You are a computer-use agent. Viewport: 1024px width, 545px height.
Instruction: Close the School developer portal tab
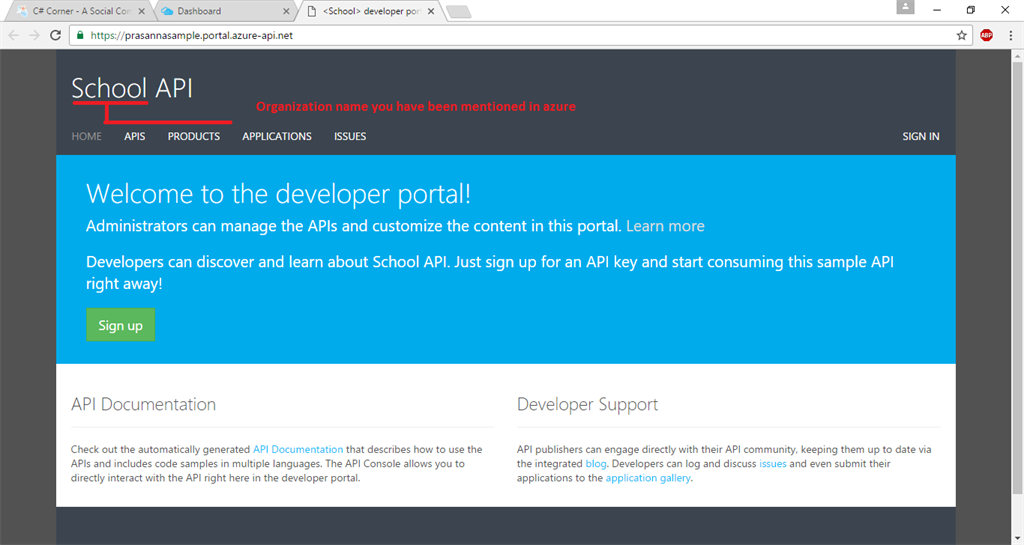coord(431,11)
